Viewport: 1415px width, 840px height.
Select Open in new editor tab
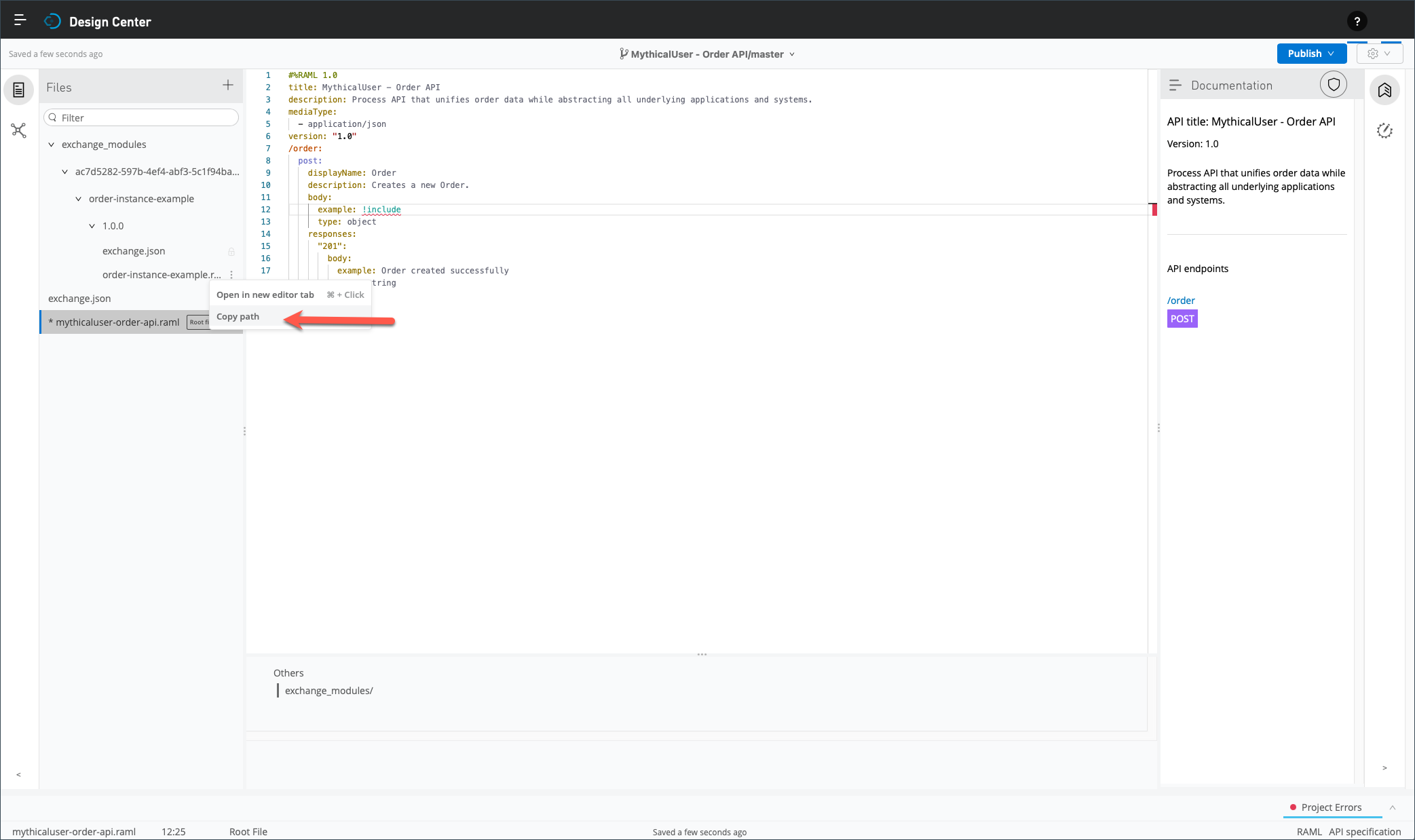coord(290,295)
